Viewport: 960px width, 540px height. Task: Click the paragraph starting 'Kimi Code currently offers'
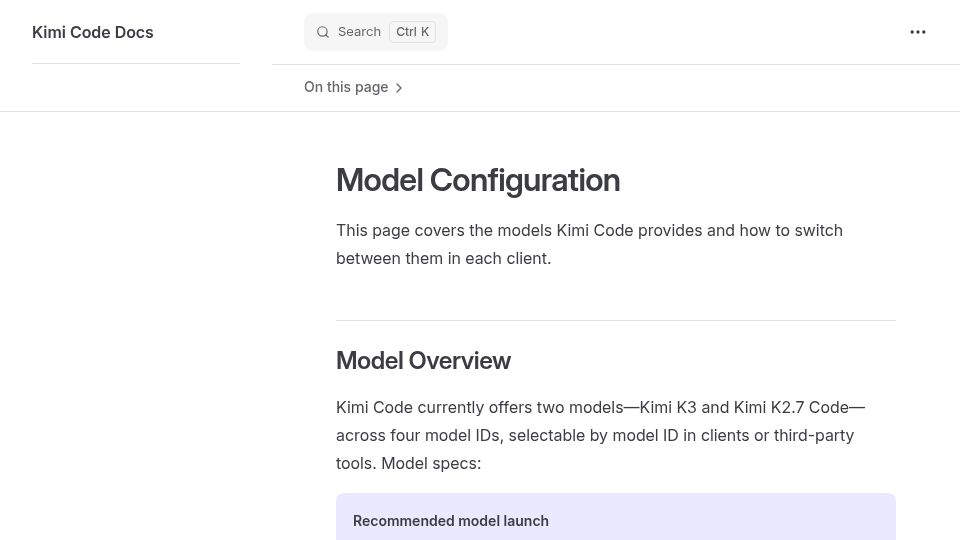coord(600,435)
